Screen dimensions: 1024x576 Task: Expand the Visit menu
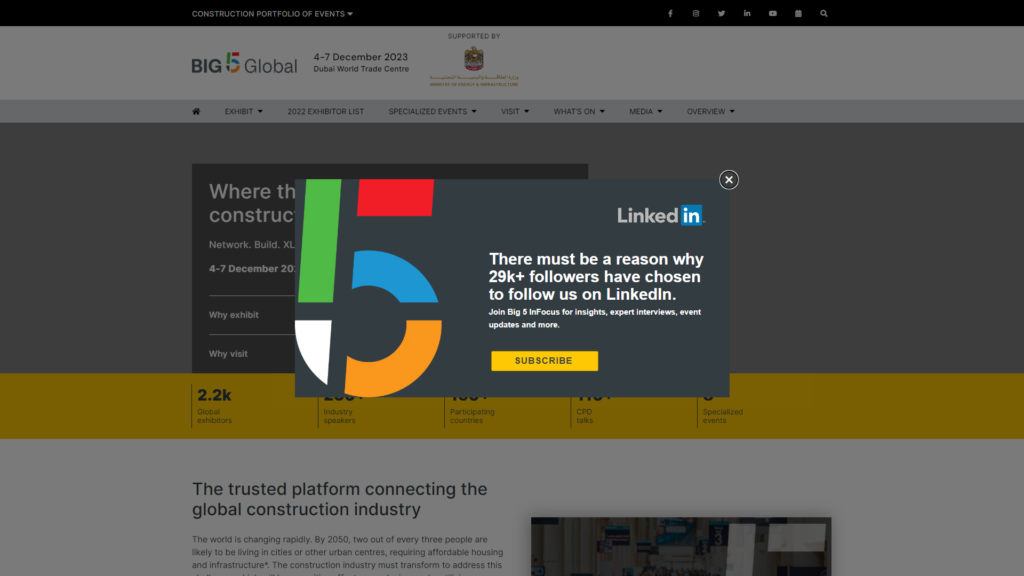(x=515, y=112)
